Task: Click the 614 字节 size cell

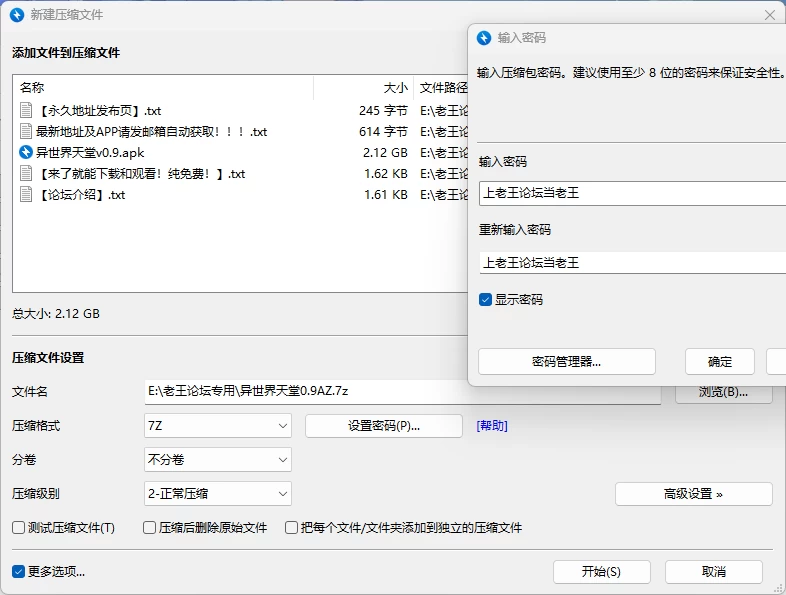Action: click(x=383, y=131)
